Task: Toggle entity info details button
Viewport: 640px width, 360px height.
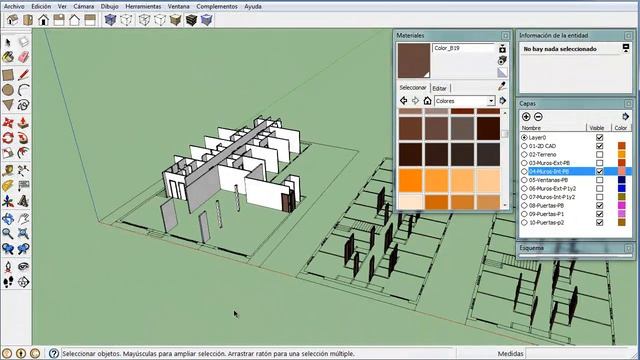Action: (626, 49)
